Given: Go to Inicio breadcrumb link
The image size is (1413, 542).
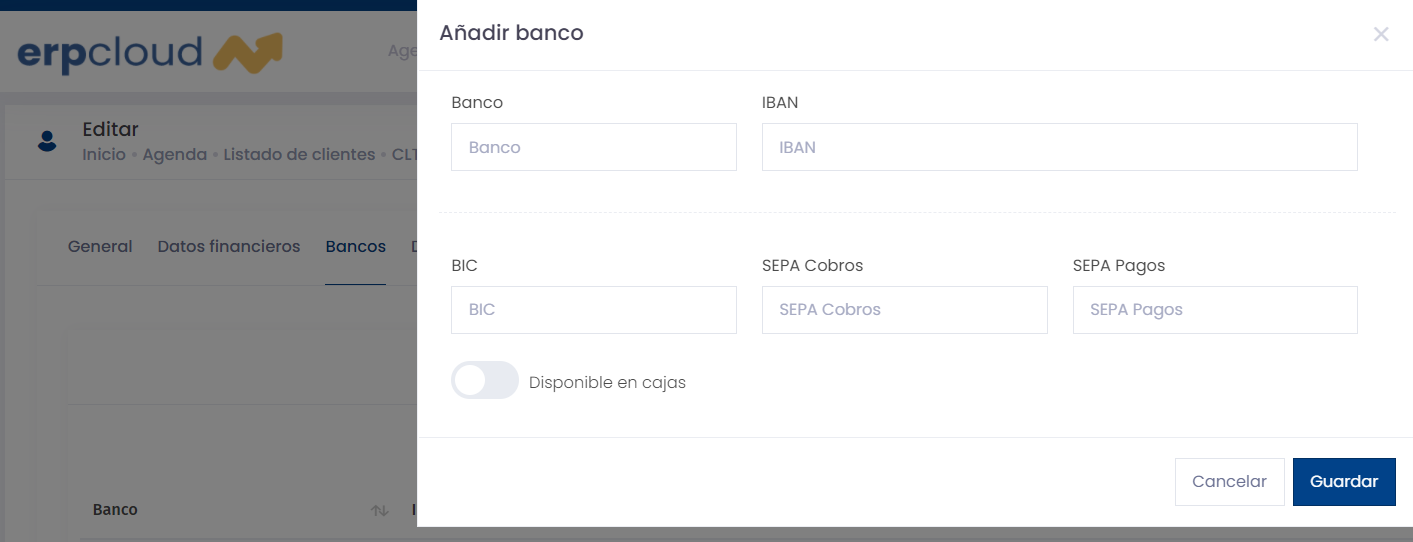Looking at the screenshot, I should (x=104, y=155).
